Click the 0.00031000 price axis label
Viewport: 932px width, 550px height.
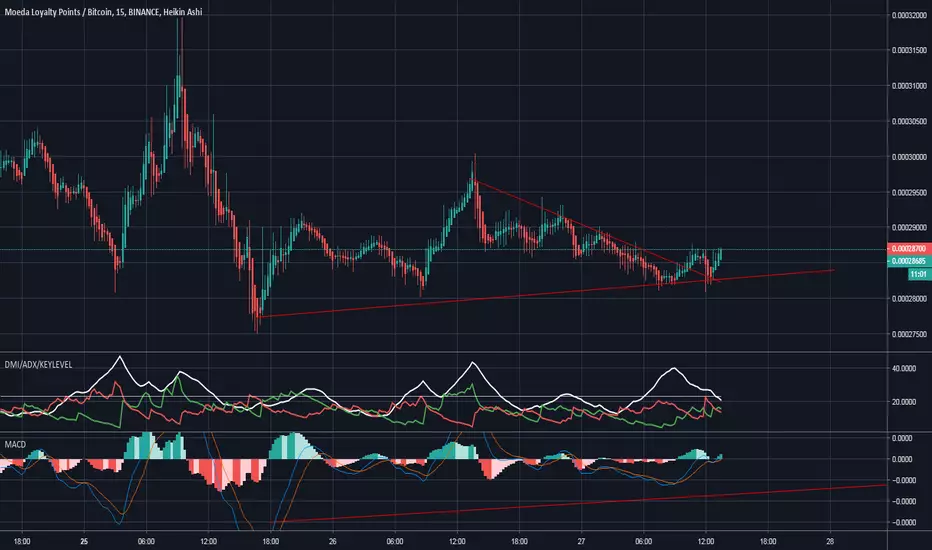(909, 86)
